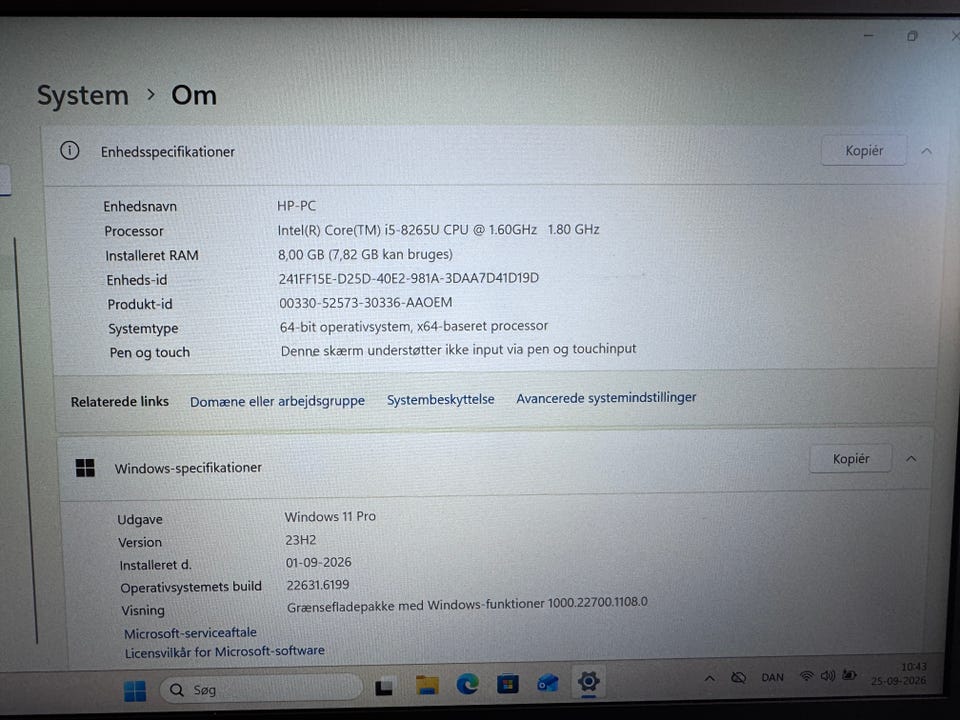
Task: Select the device name HP-PC
Action: pos(296,206)
